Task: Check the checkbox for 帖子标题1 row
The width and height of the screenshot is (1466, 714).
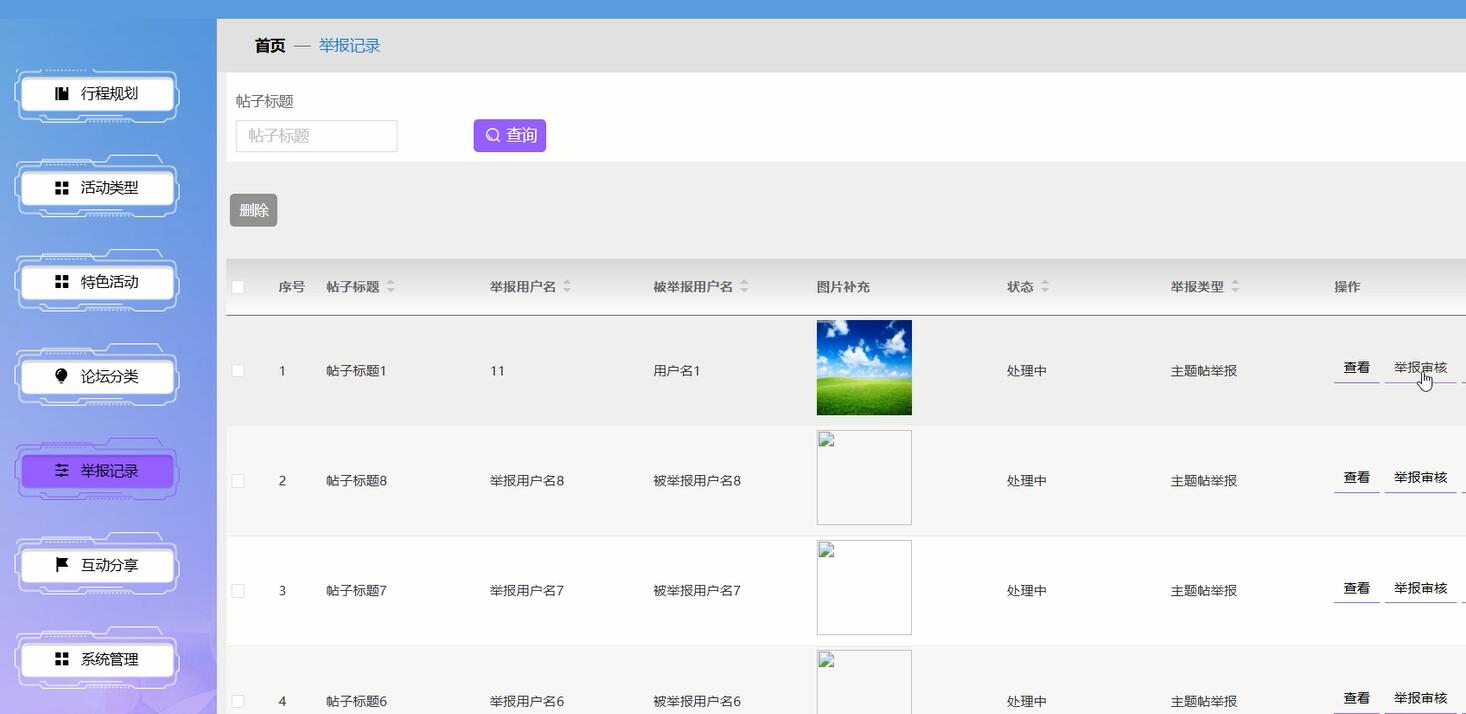Action: coord(238,370)
